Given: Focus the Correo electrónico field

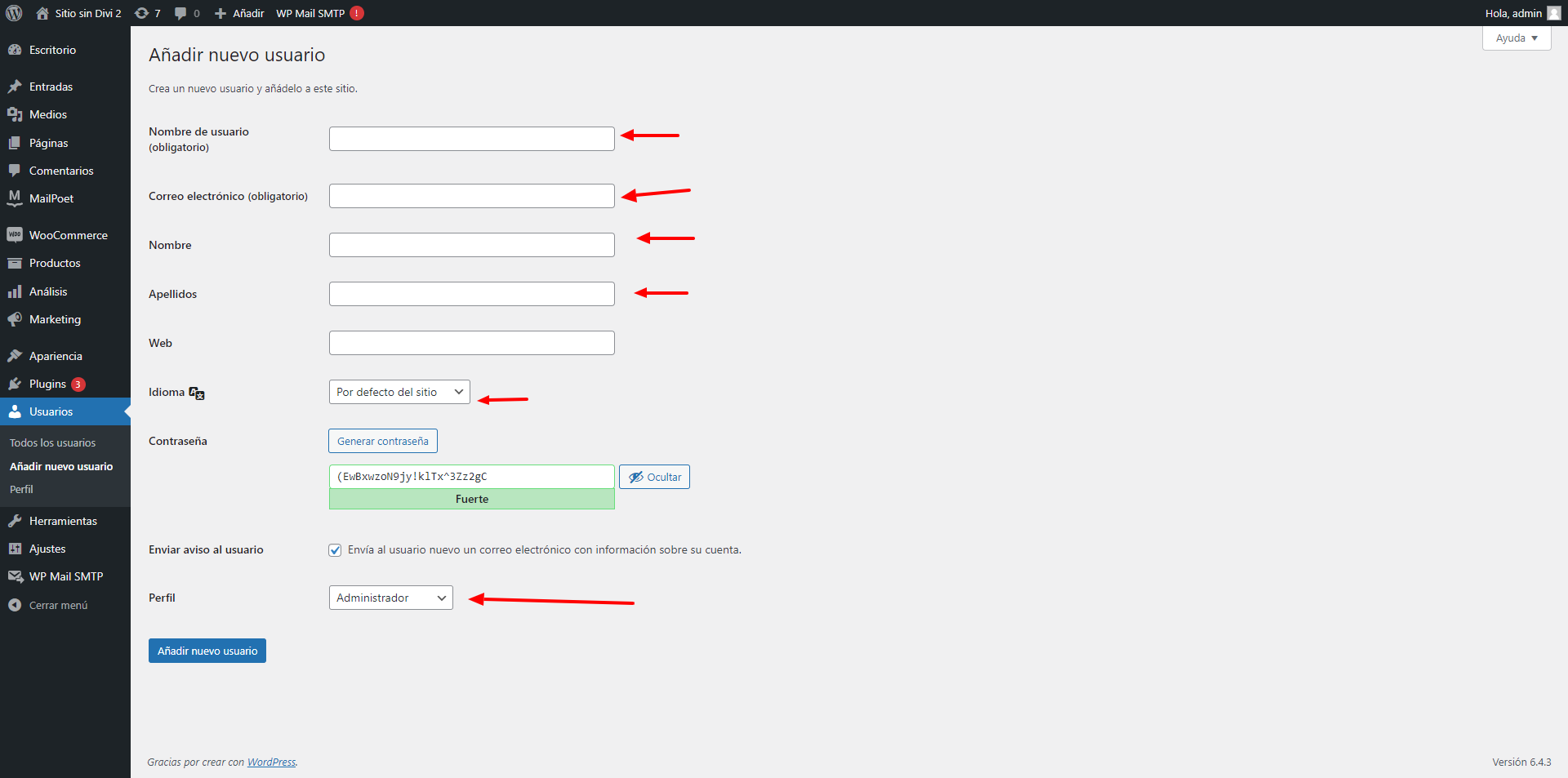Looking at the screenshot, I should [472, 196].
